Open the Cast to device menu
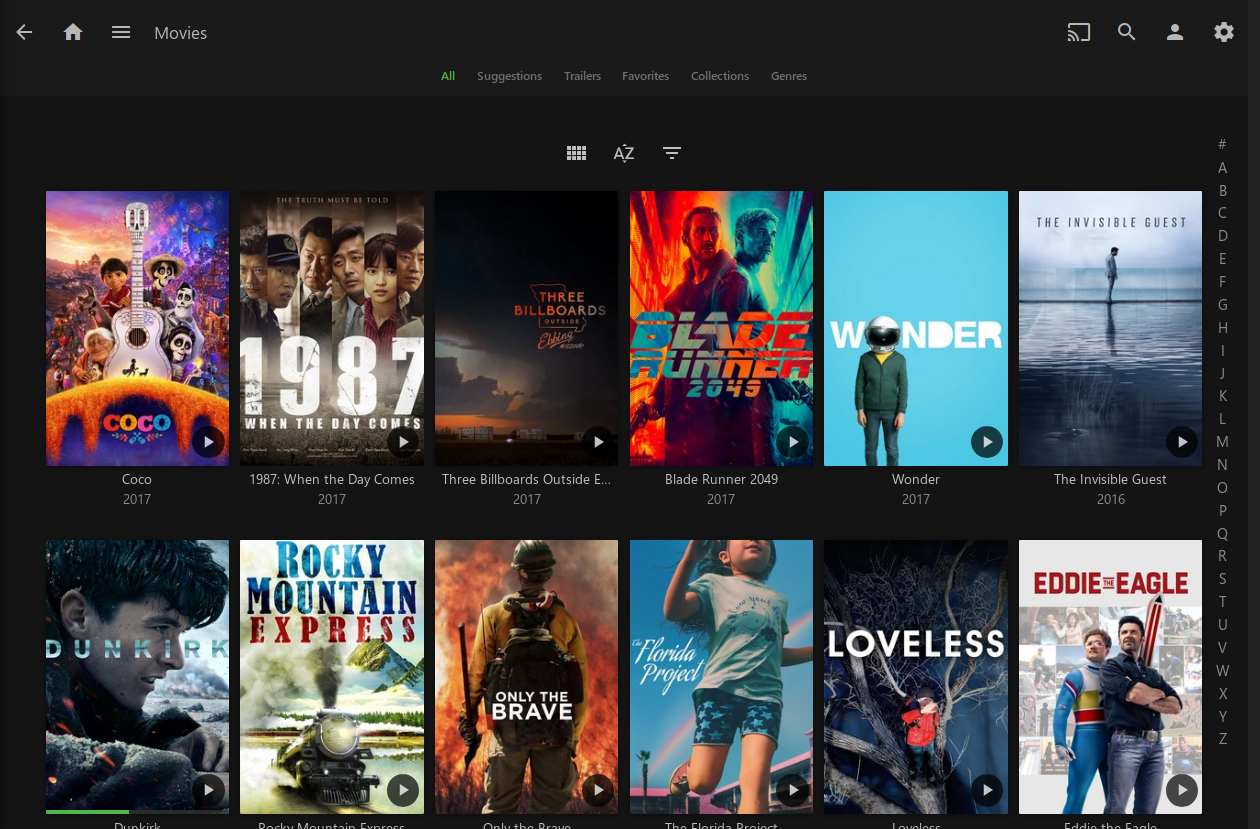 [1078, 31]
